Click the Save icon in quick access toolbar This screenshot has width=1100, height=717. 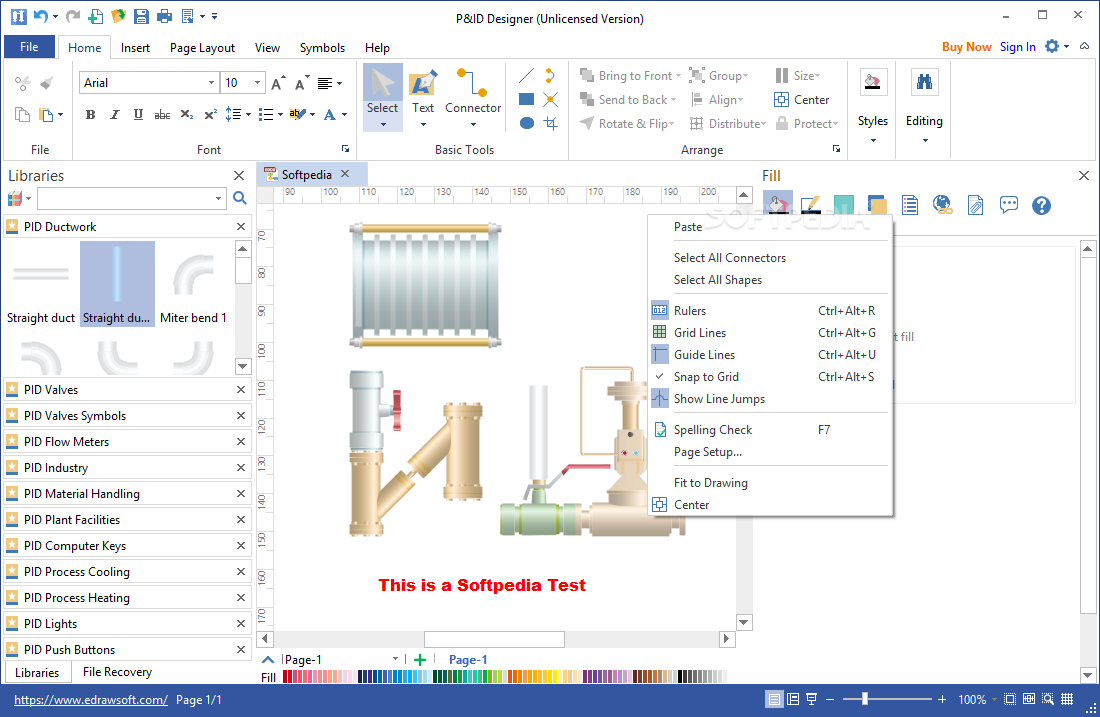141,16
